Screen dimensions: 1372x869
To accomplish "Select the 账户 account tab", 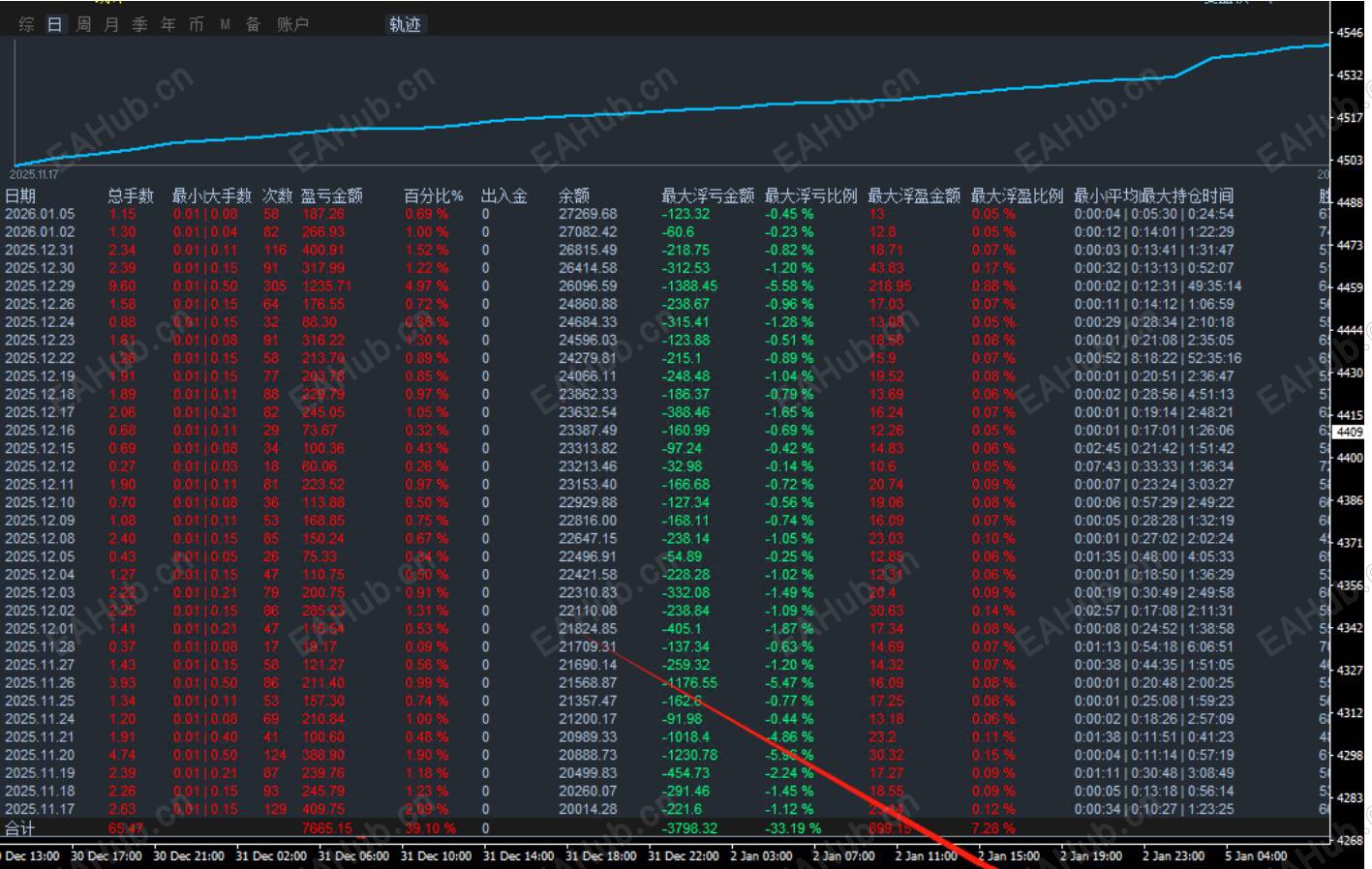I will [292, 24].
